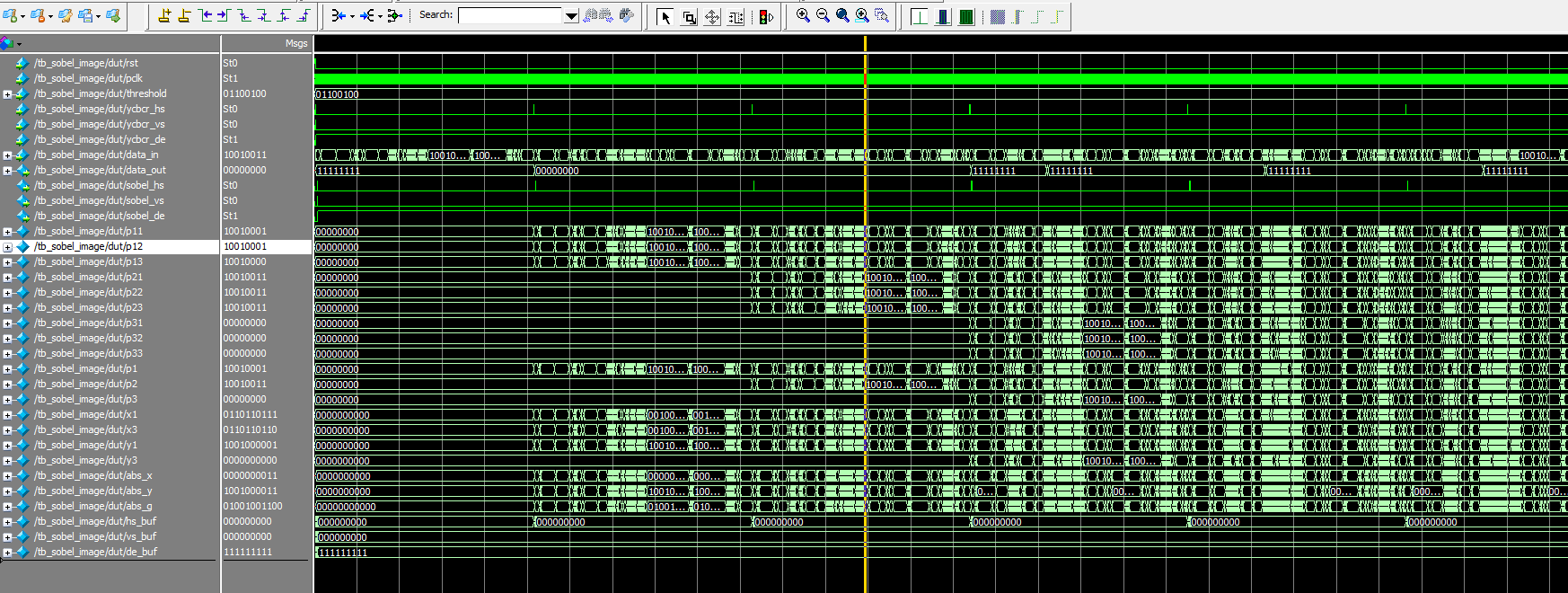This screenshot has height=593, width=1568.
Task: Open the Collapse signals dropdown arrow
Action: [x=352, y=16]
